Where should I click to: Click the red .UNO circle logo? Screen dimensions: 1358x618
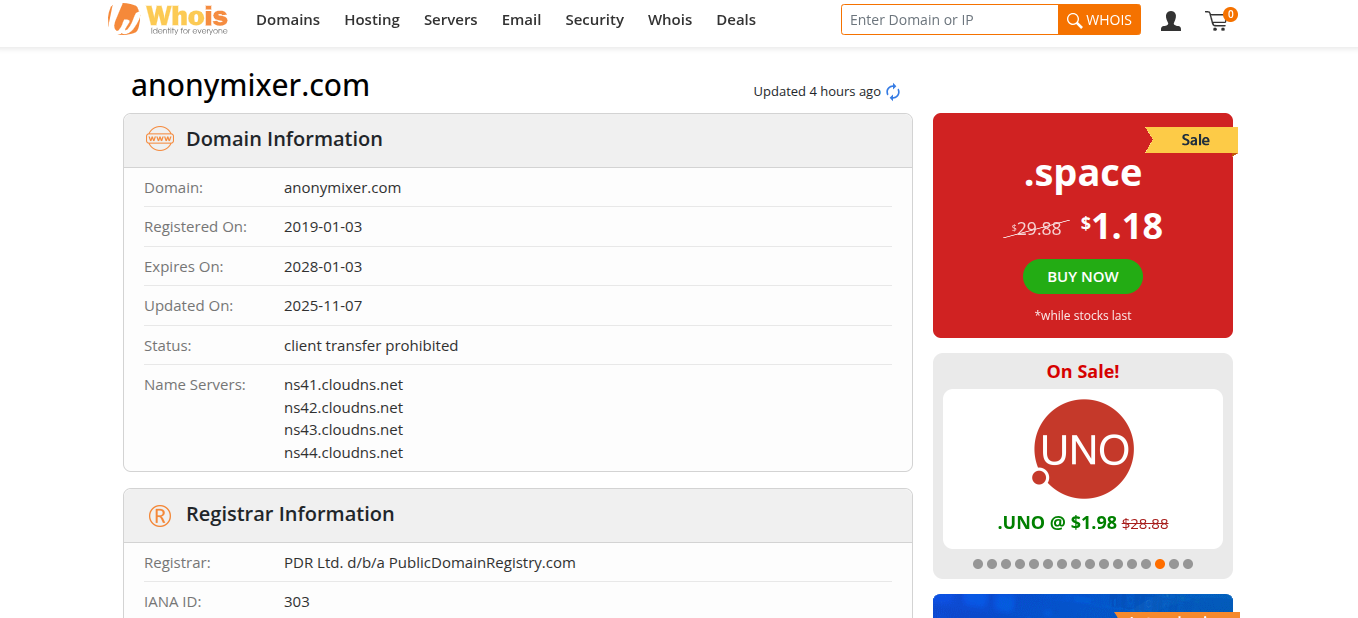pyautogui.click(x=1083, y=448)
